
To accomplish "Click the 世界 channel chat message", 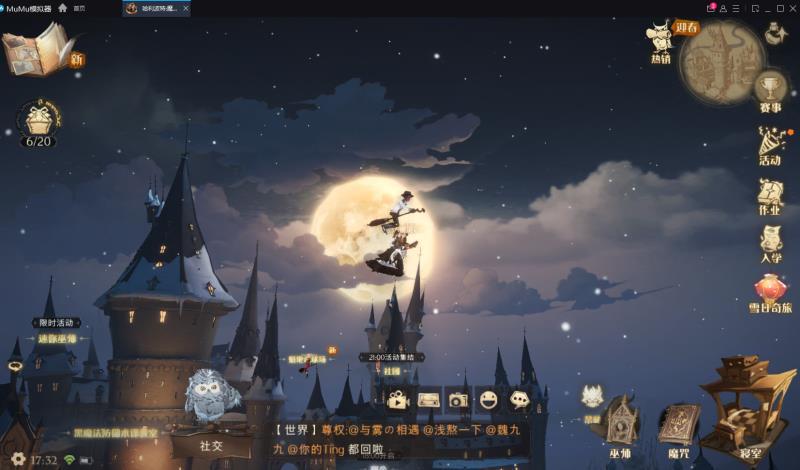I will click(x=398, y=439).
